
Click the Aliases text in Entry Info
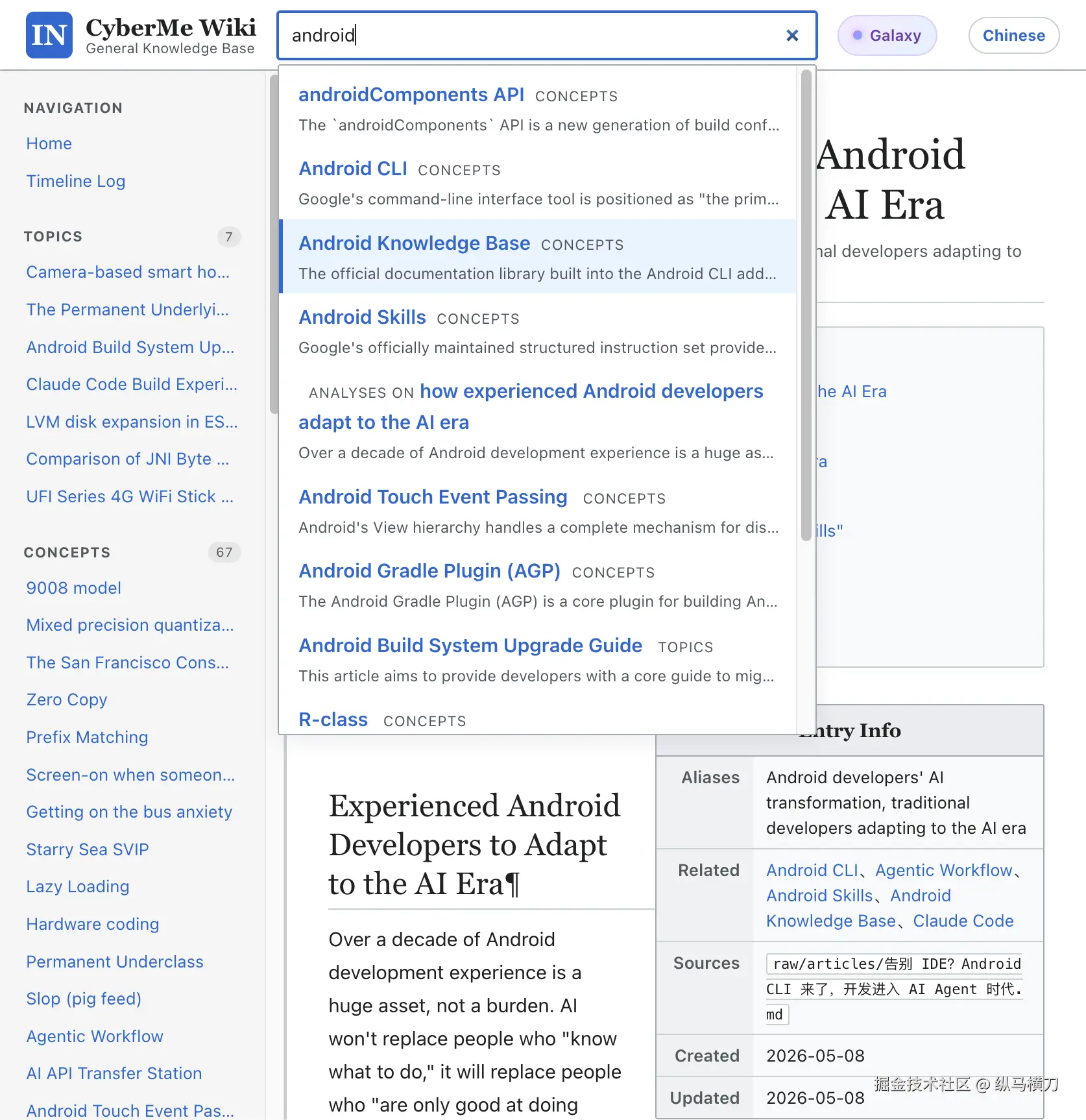tap(896, 803)
